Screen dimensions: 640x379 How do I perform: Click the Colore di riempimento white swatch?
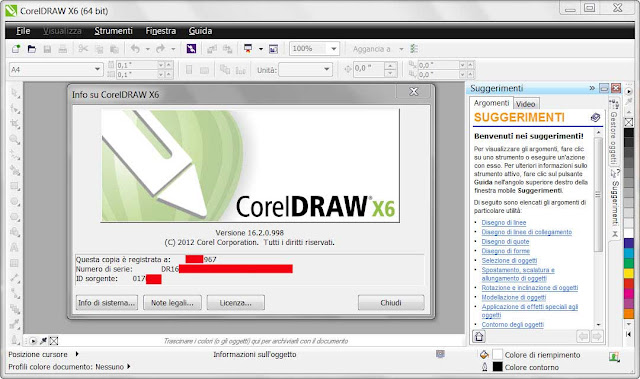point(498,355)
